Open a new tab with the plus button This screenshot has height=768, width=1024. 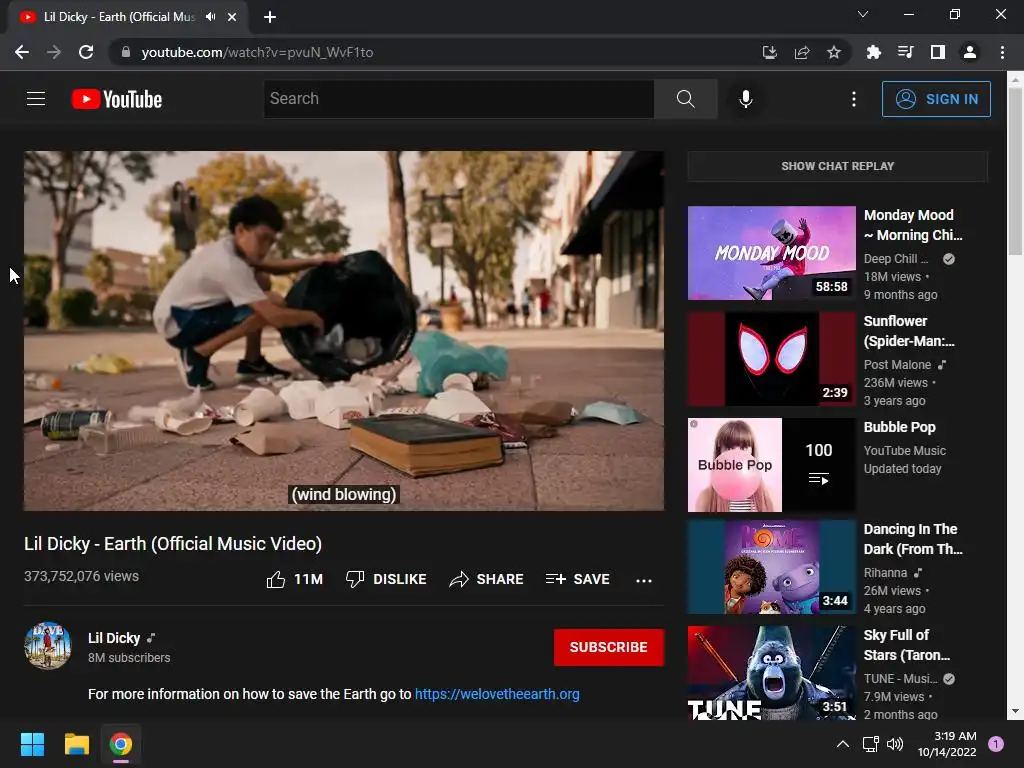click(x=270, y=17)
